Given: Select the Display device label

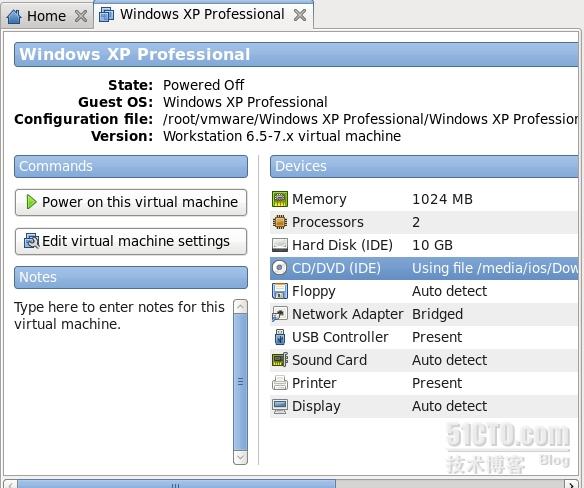Looking at the screenshot, I should 316,406.
